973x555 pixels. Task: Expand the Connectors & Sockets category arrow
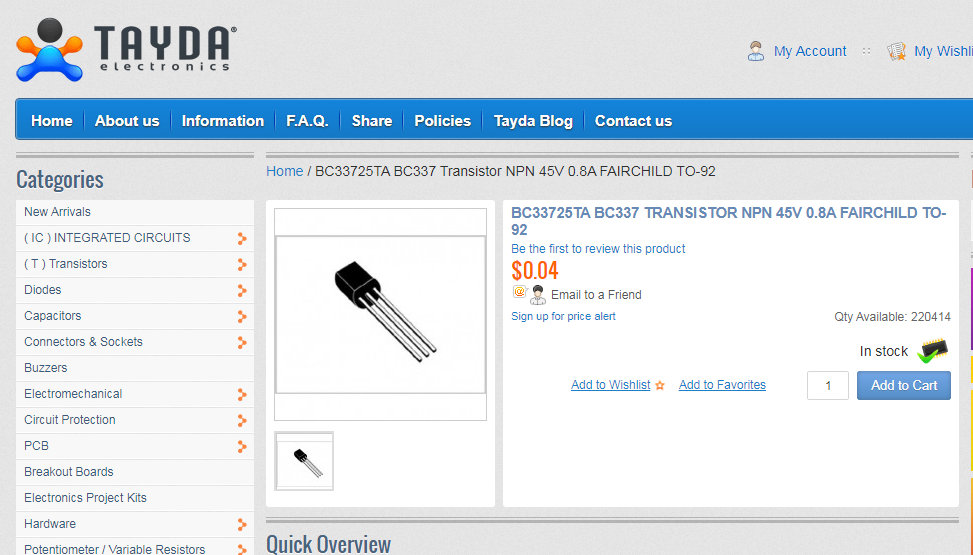pyautogui.click(x=242, y=343)
